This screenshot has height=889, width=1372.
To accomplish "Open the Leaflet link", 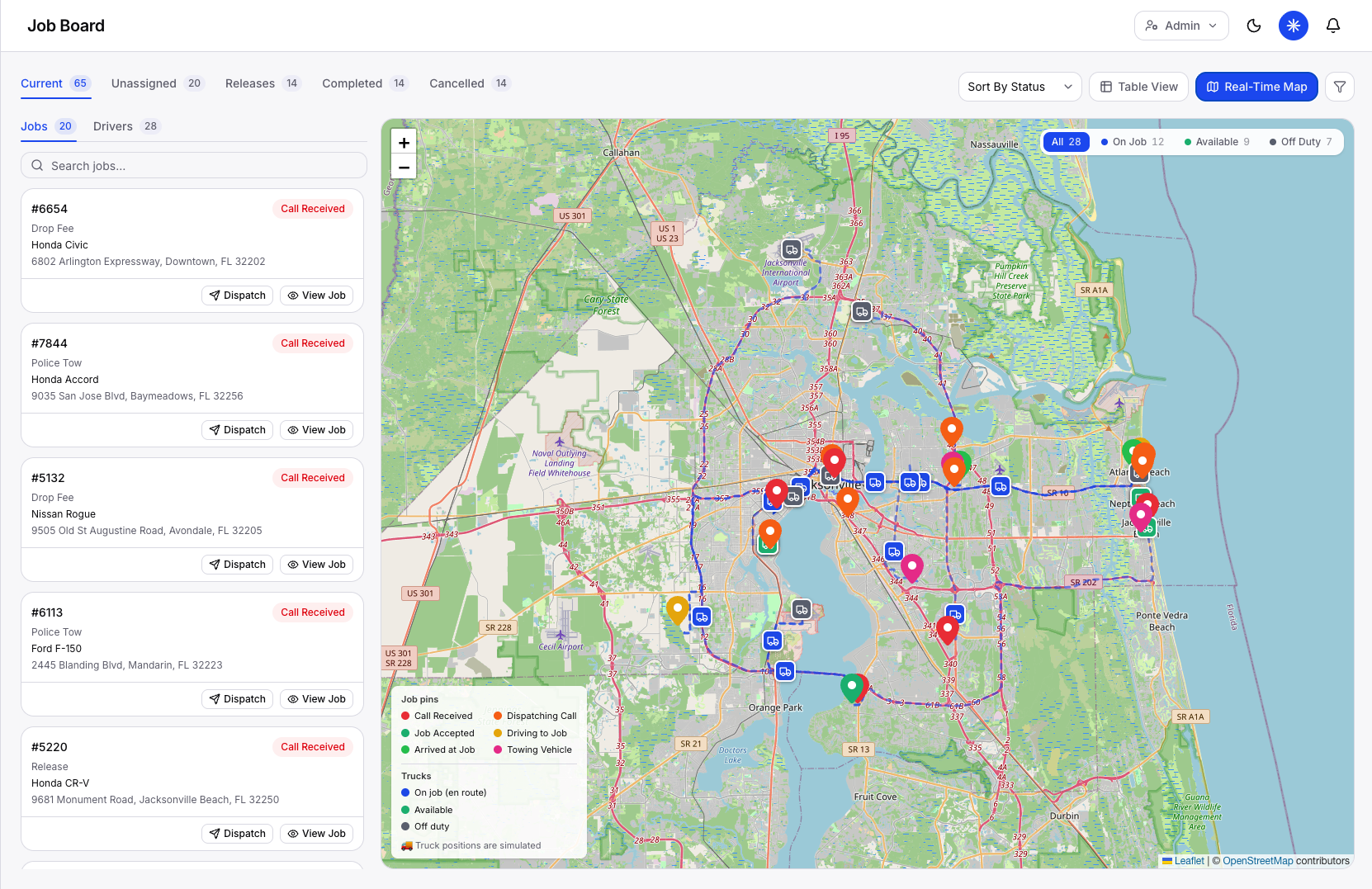I will (1189, 861).
